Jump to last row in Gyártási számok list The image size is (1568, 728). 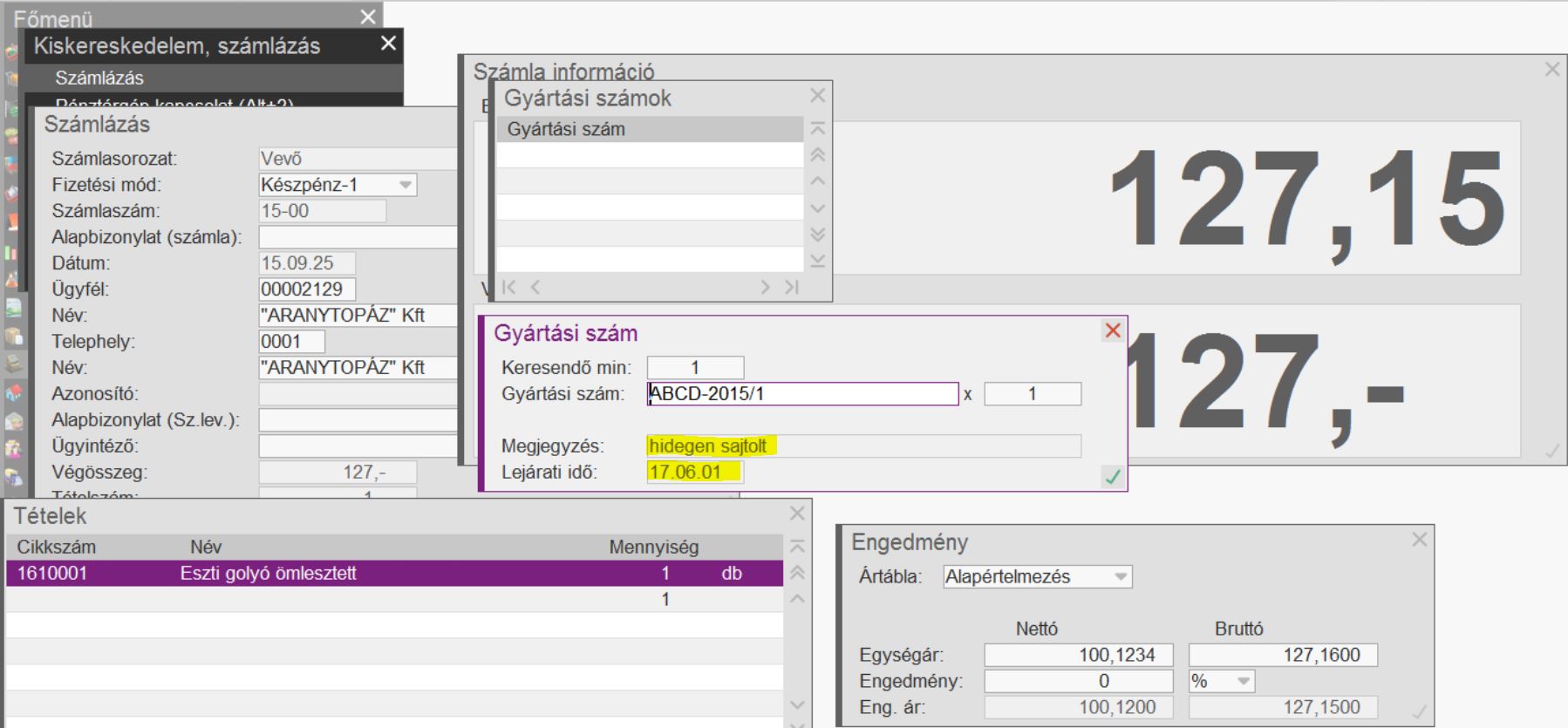817,261
